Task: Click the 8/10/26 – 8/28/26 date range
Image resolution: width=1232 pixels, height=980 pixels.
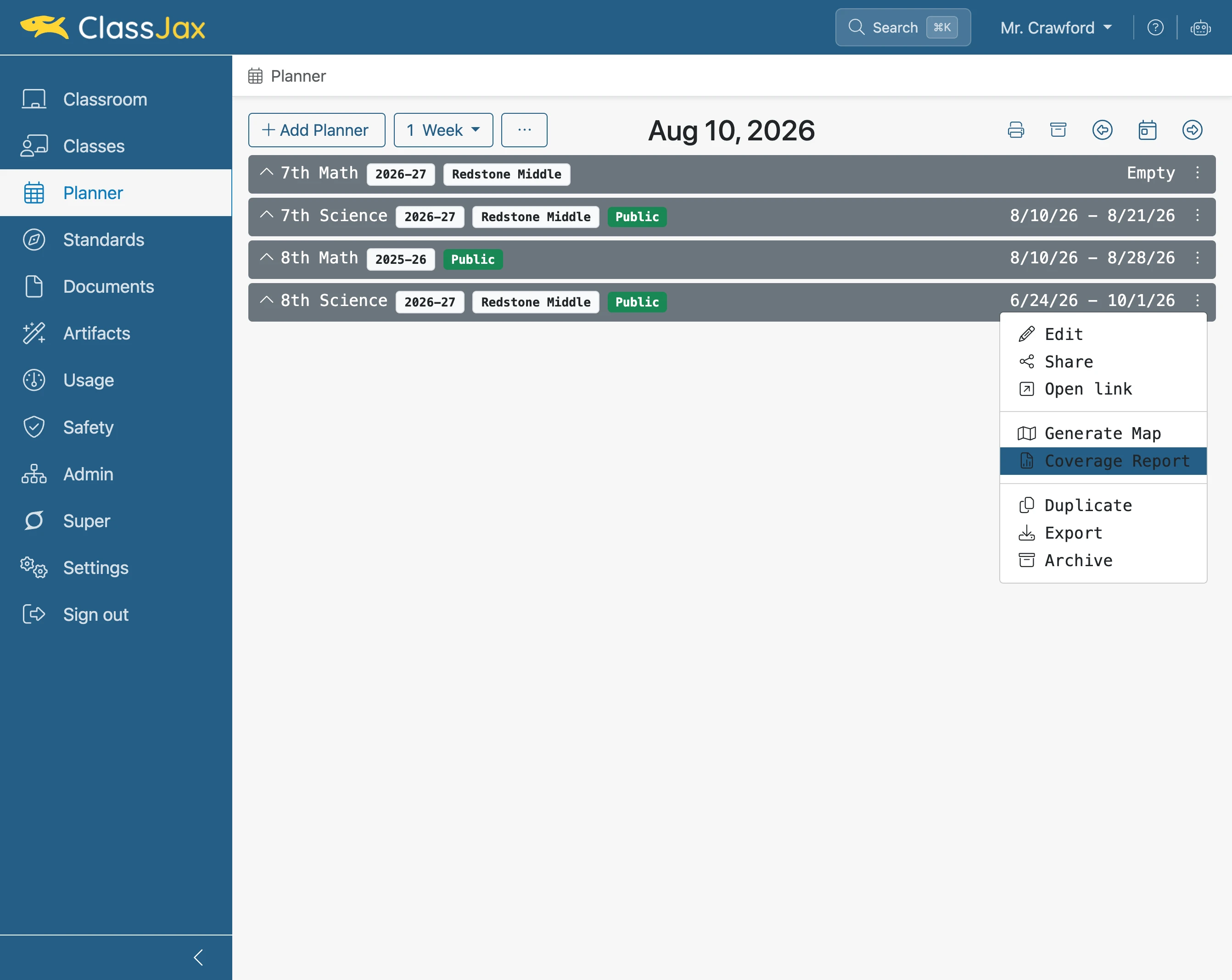Action: tap(1092, 257)
